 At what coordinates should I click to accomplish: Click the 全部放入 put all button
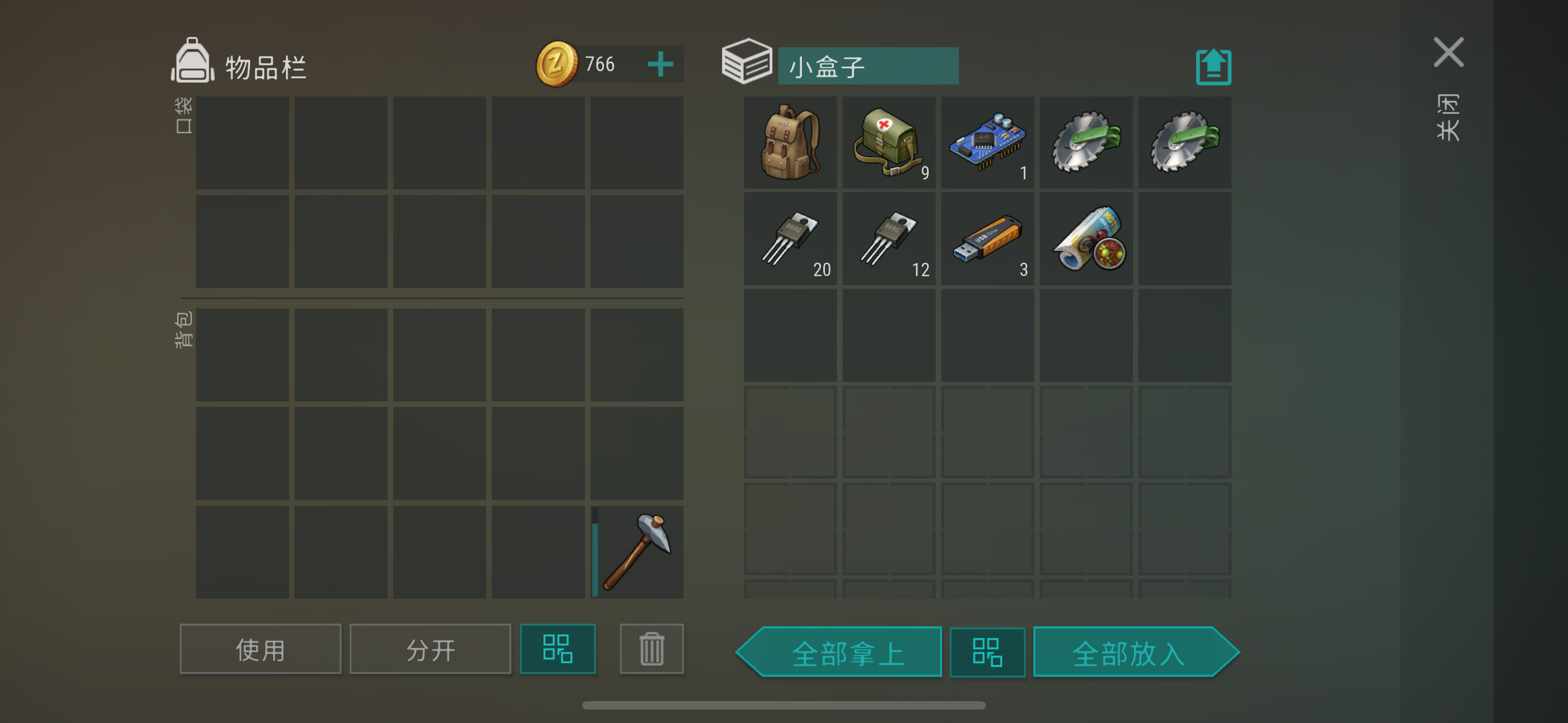tap(1136, 652)
